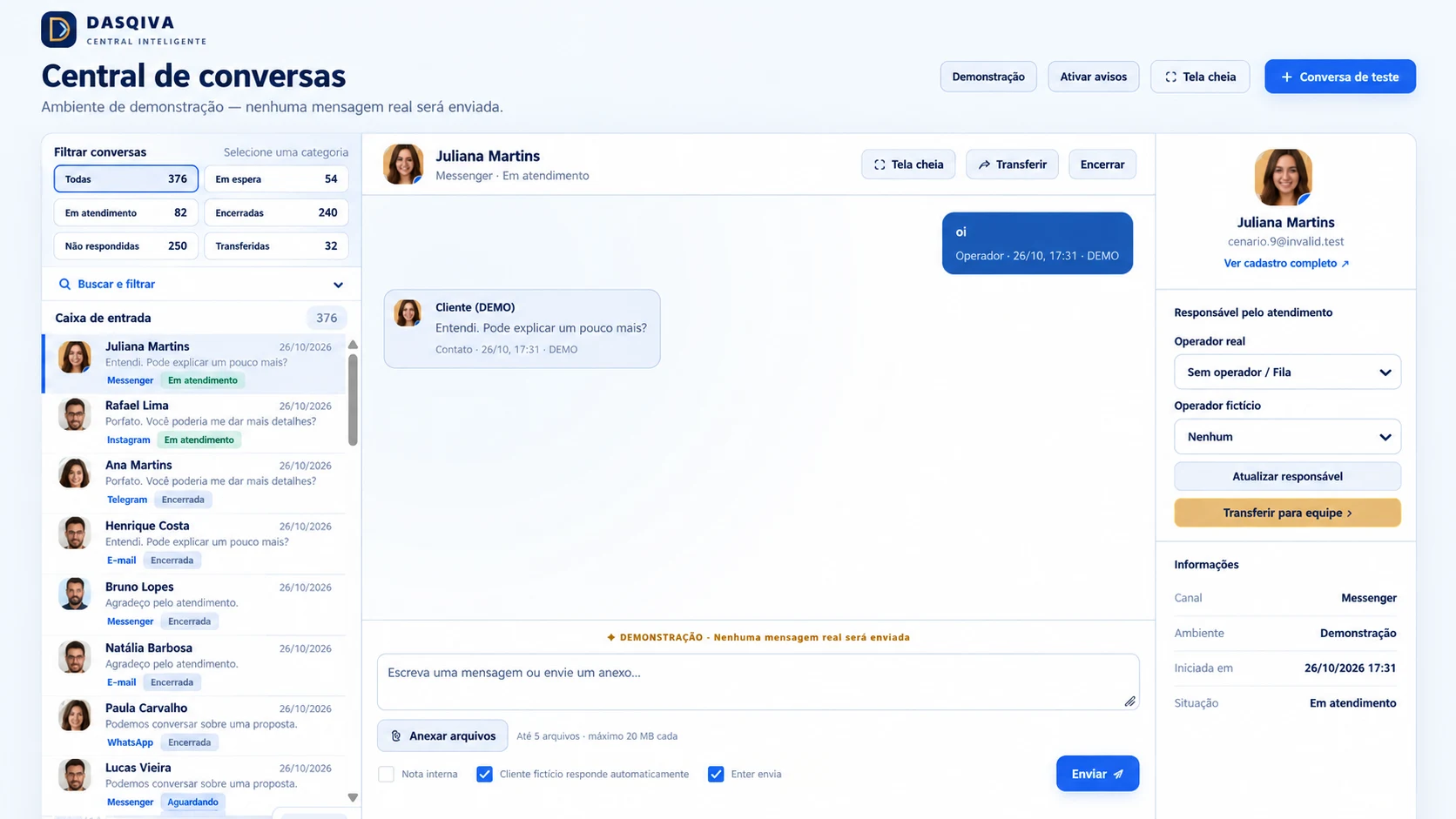This screenshot has height=819, width=1456.
Task: Click Atualizar responsável button
Action: (1287, 476)
